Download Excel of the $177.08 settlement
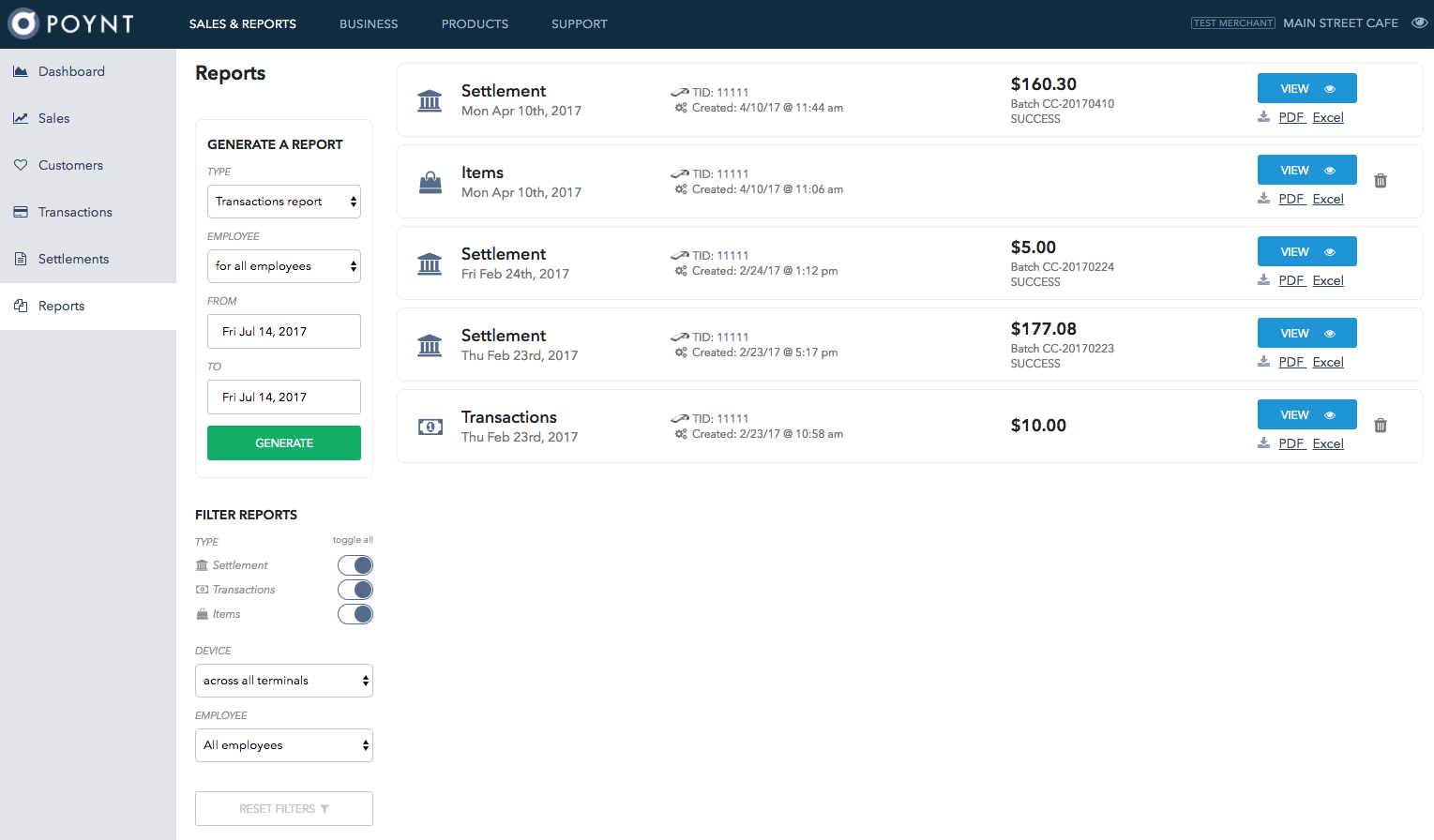 click(x=1328, y=362)
